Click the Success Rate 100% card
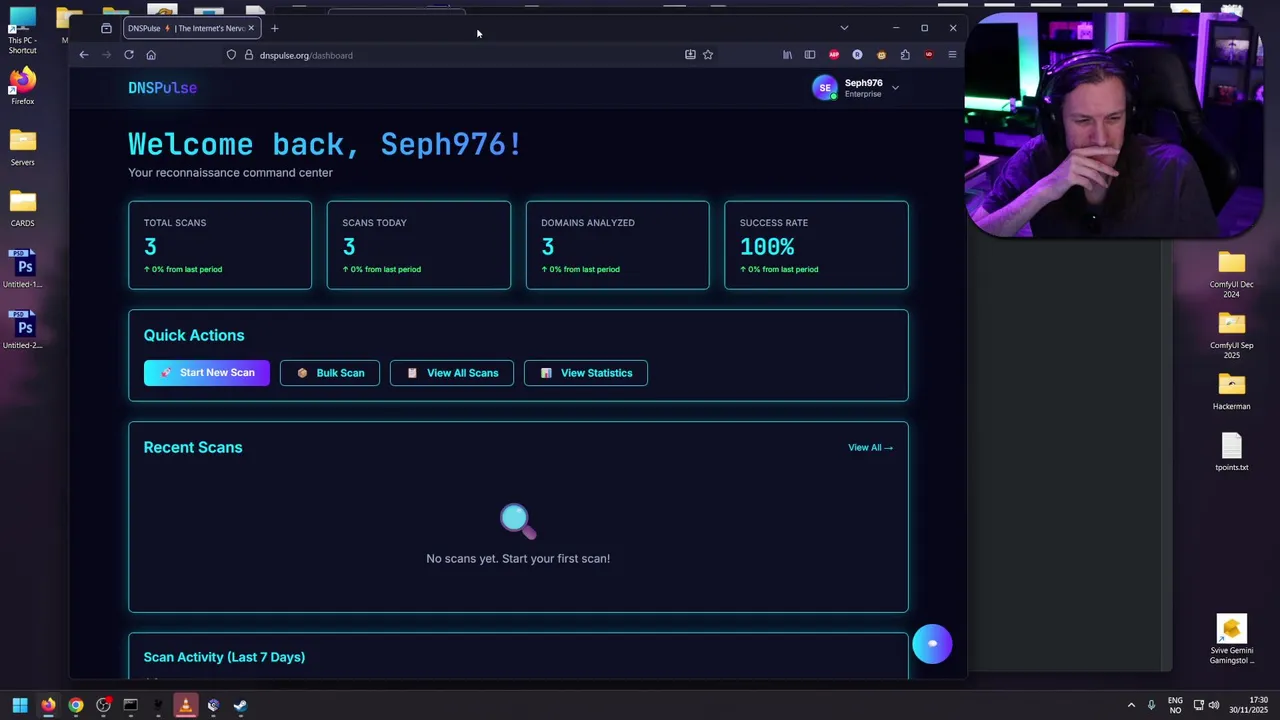1280x720 pixels. tap(816, 245)
